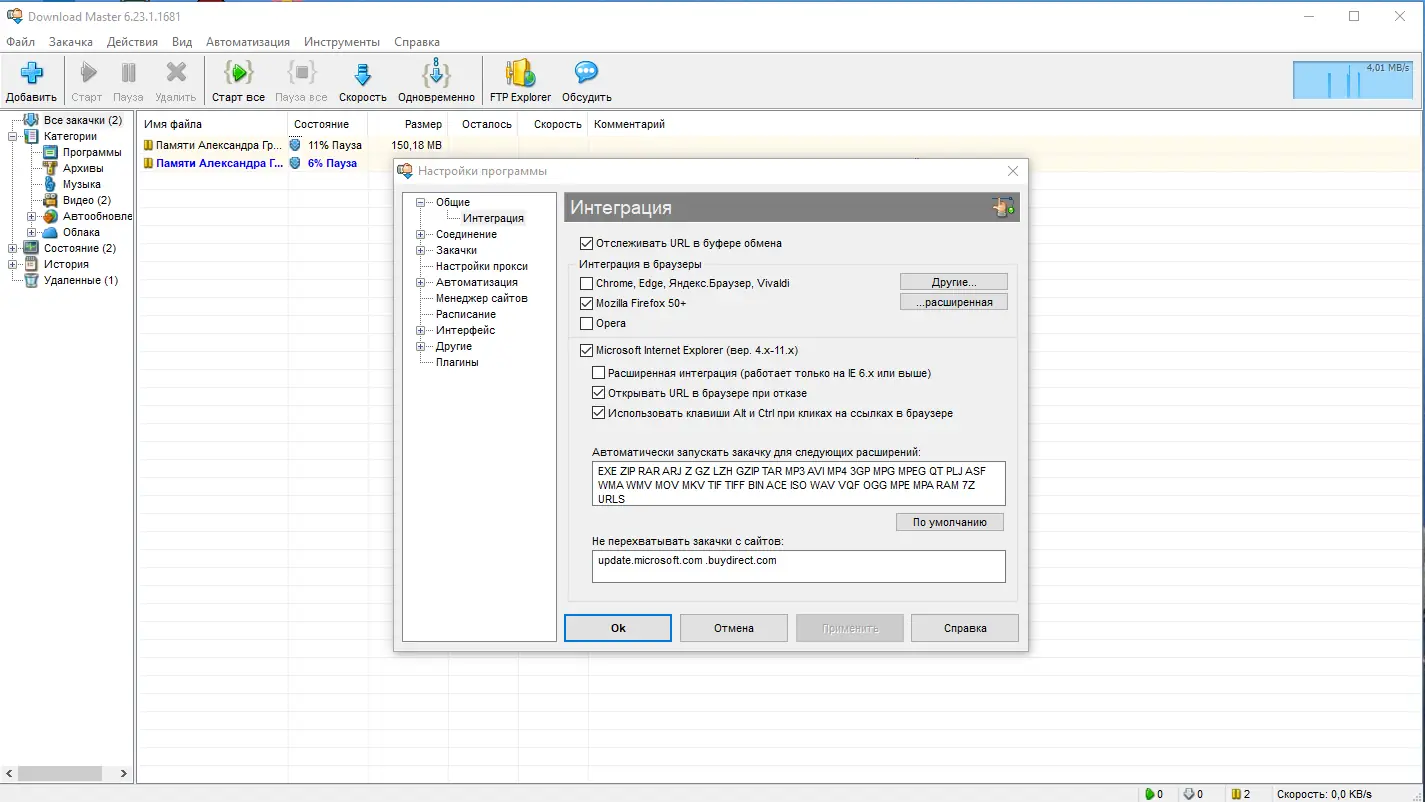Open the Удаленные (1) trash icon
1425x802 pixels.
click(x=31, y=280)
